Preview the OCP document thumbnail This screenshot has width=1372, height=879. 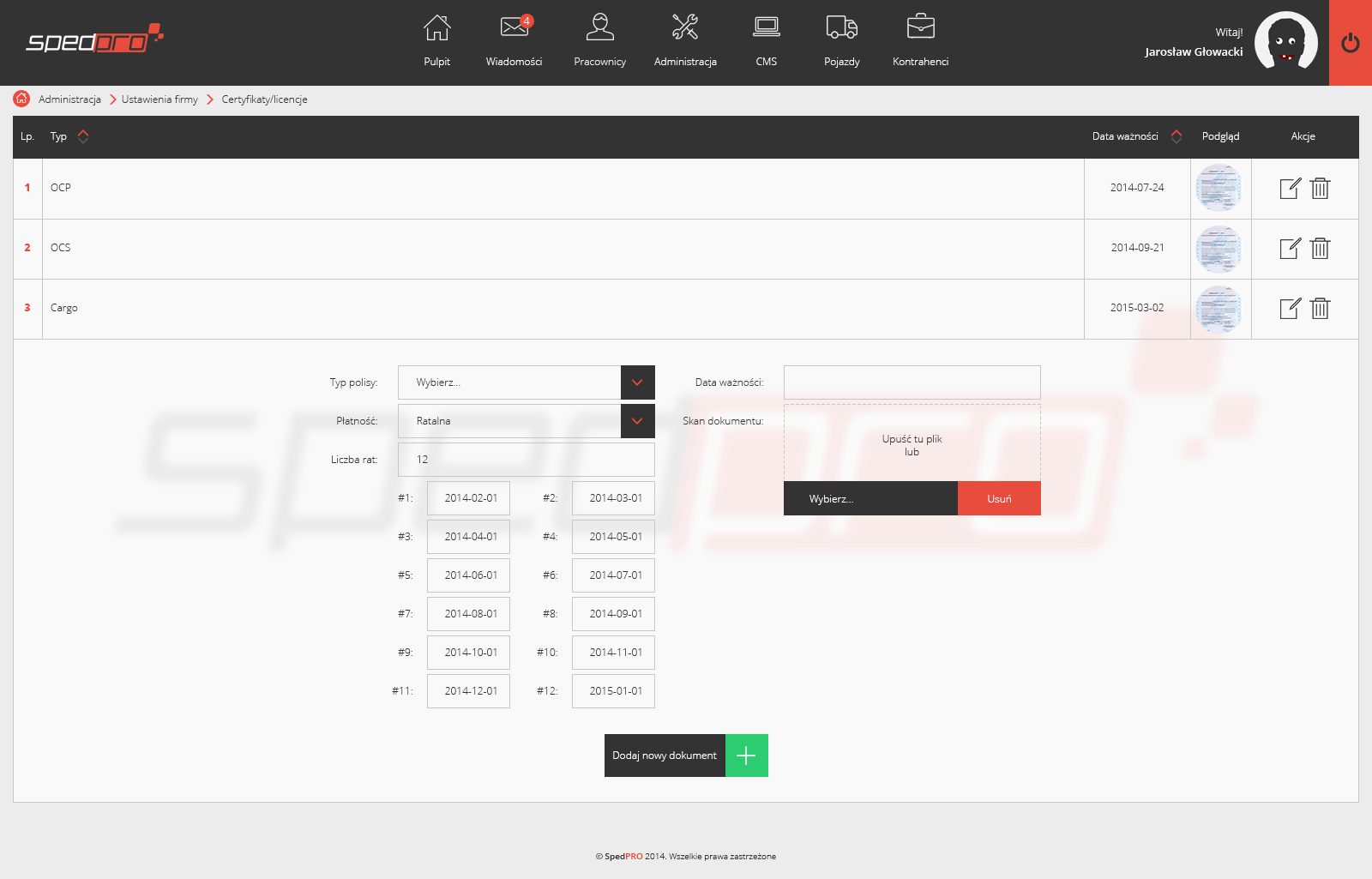[1219, 189]
